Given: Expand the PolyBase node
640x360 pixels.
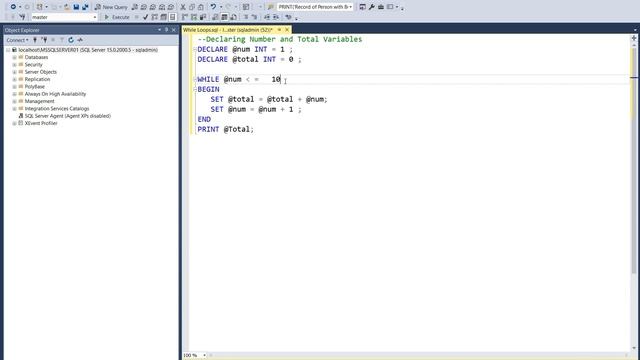Looking at the screenshot, I should [14, 87].
